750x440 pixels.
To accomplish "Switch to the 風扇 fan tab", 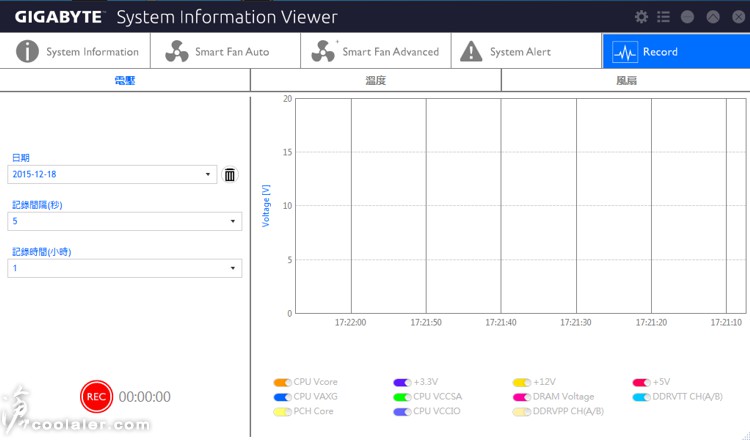I will 626,80.
